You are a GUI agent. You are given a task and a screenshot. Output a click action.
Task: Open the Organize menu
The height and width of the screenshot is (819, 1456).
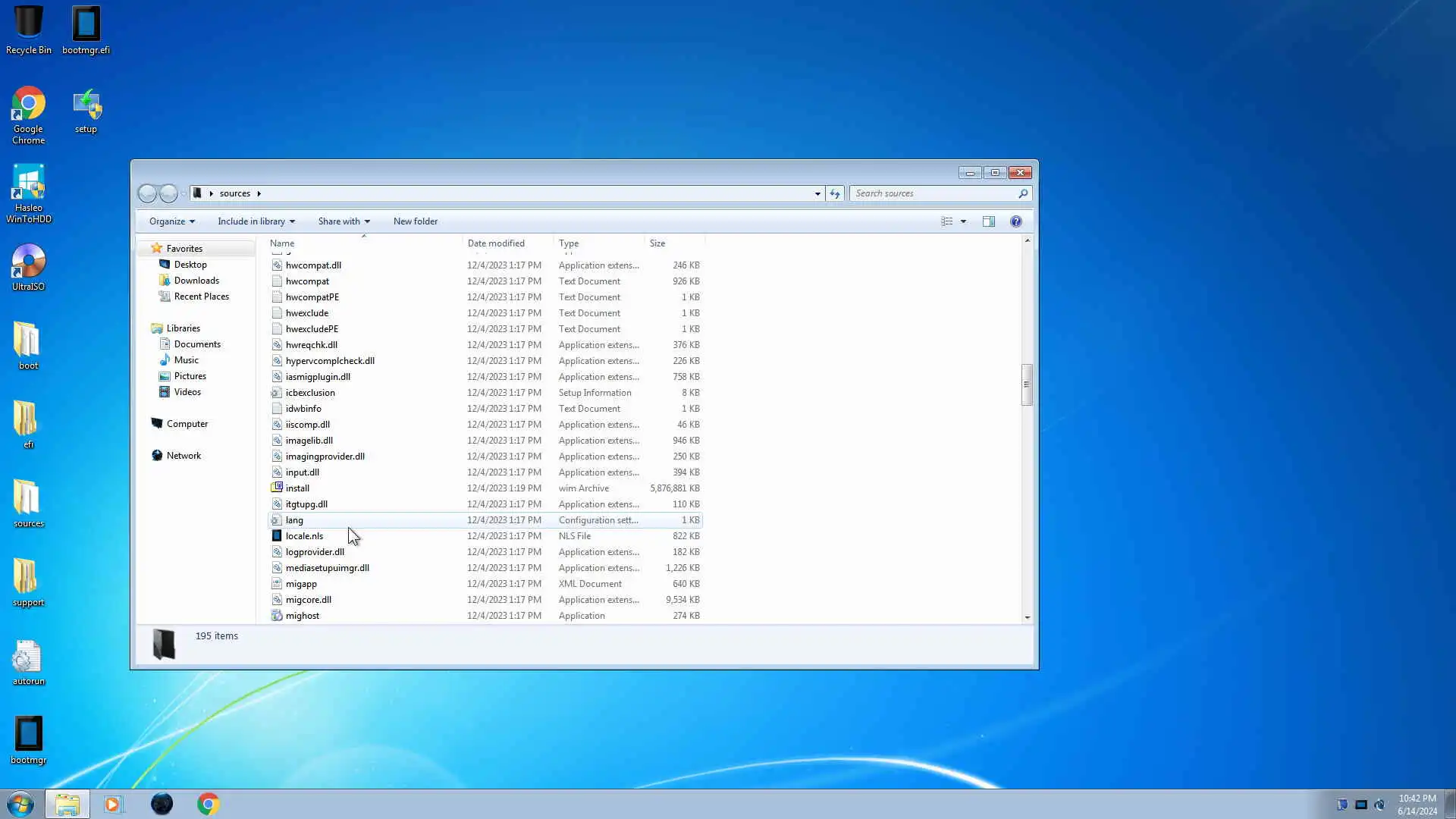pos(171,221)
